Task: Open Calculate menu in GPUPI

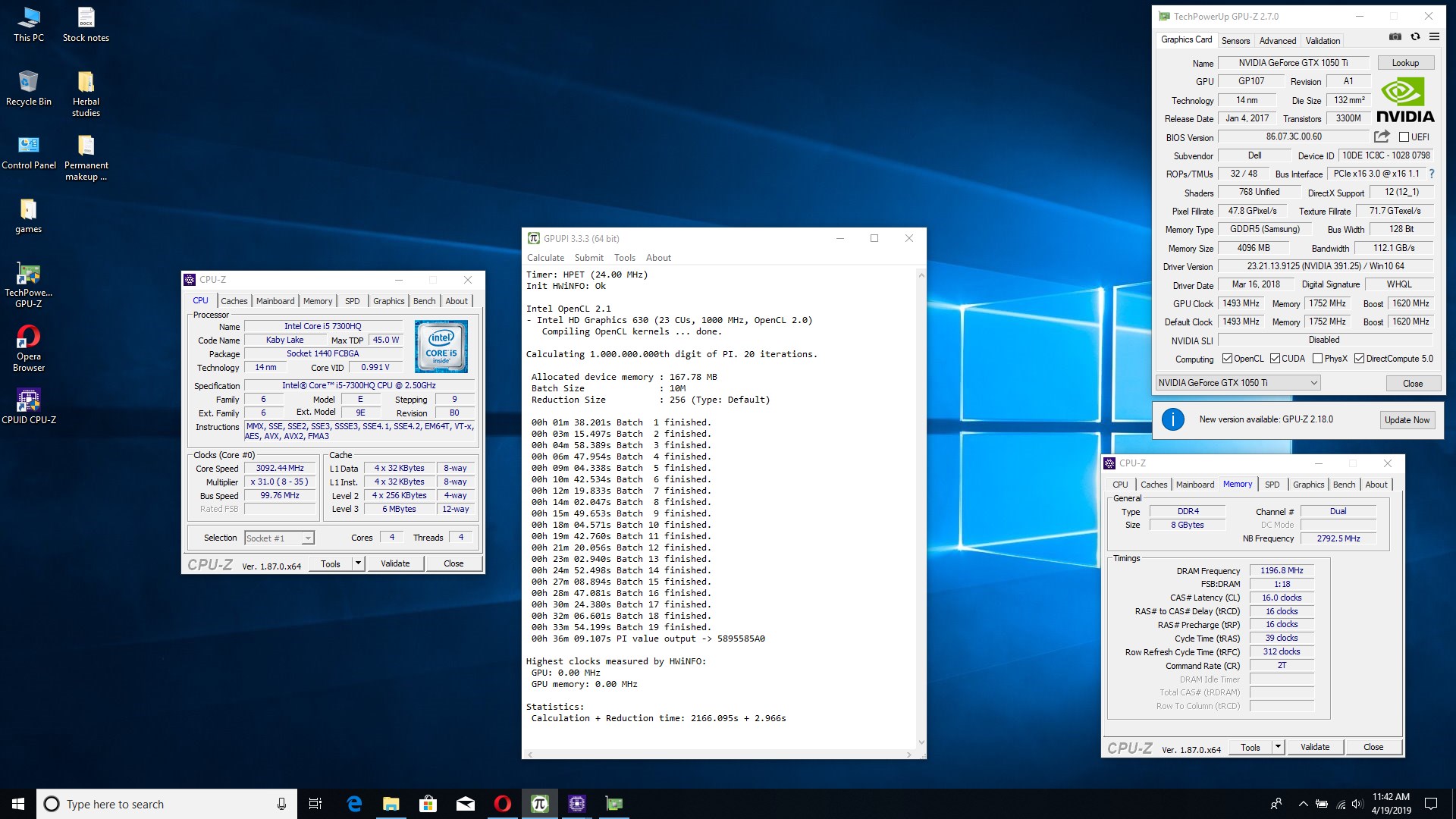Action: coord(545,258)
